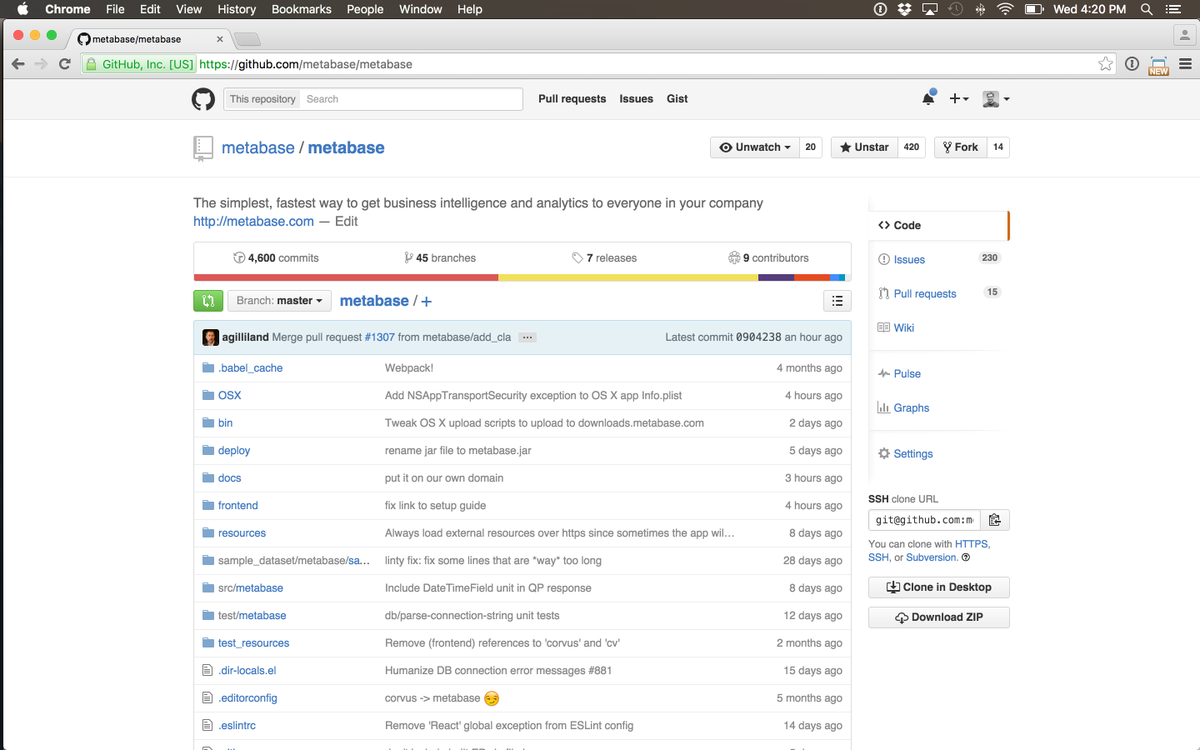1200x750 pixels.
Task: Click the Fork button
Action: point(960,147)
